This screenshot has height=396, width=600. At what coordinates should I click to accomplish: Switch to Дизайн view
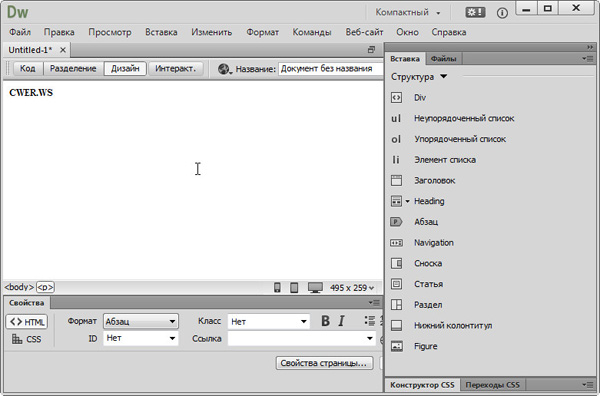(x=125, y=68)
